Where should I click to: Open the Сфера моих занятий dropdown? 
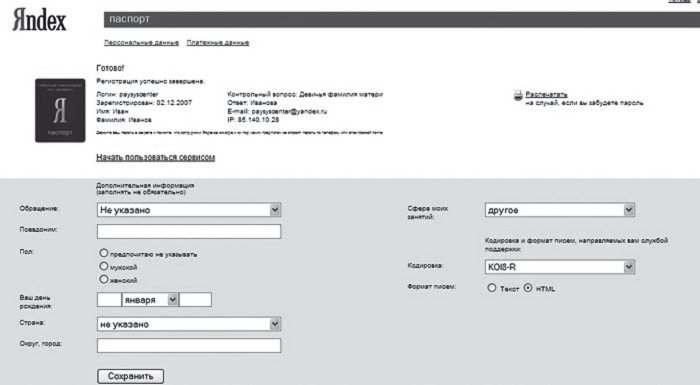pyautogui.click(x=560, y=210)
